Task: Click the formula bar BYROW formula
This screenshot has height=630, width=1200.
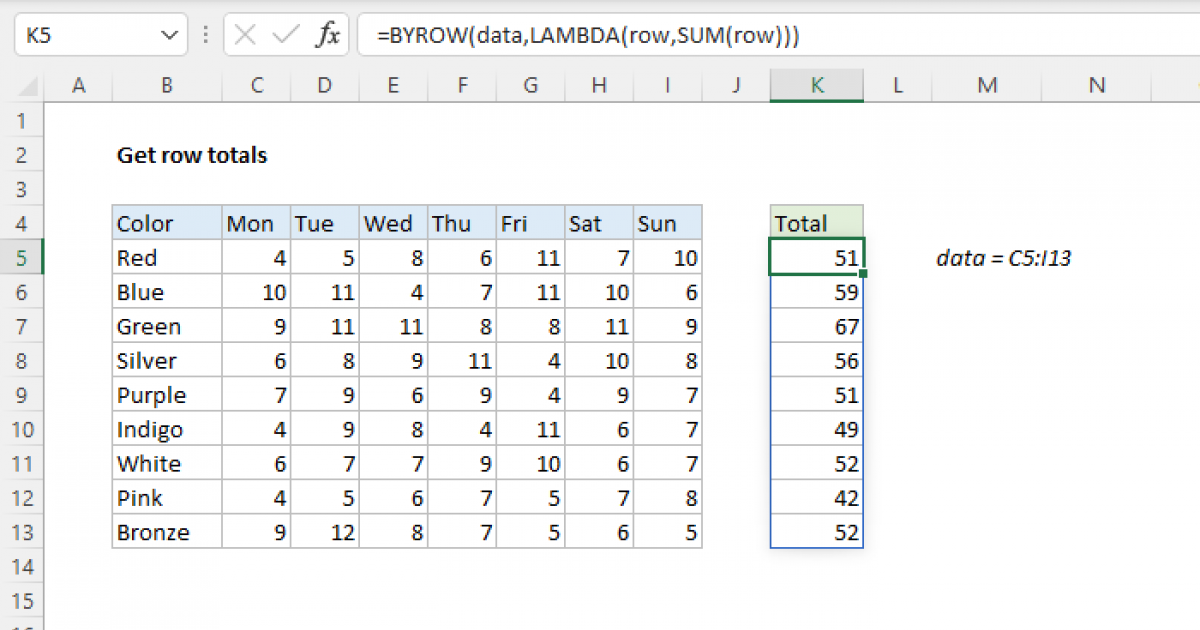Action: click(x=588, y=36)
